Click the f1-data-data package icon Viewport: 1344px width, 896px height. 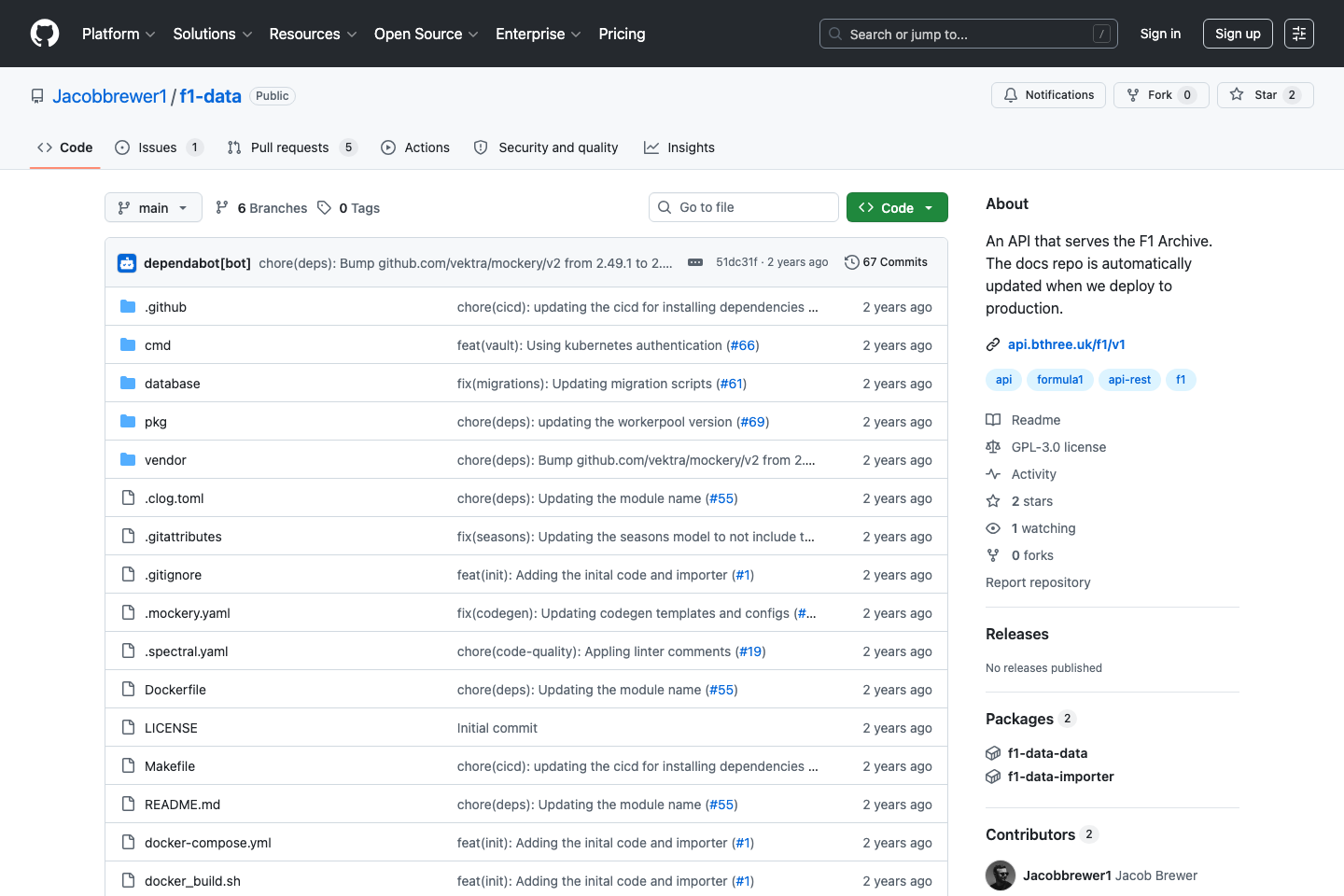[992, 752]
